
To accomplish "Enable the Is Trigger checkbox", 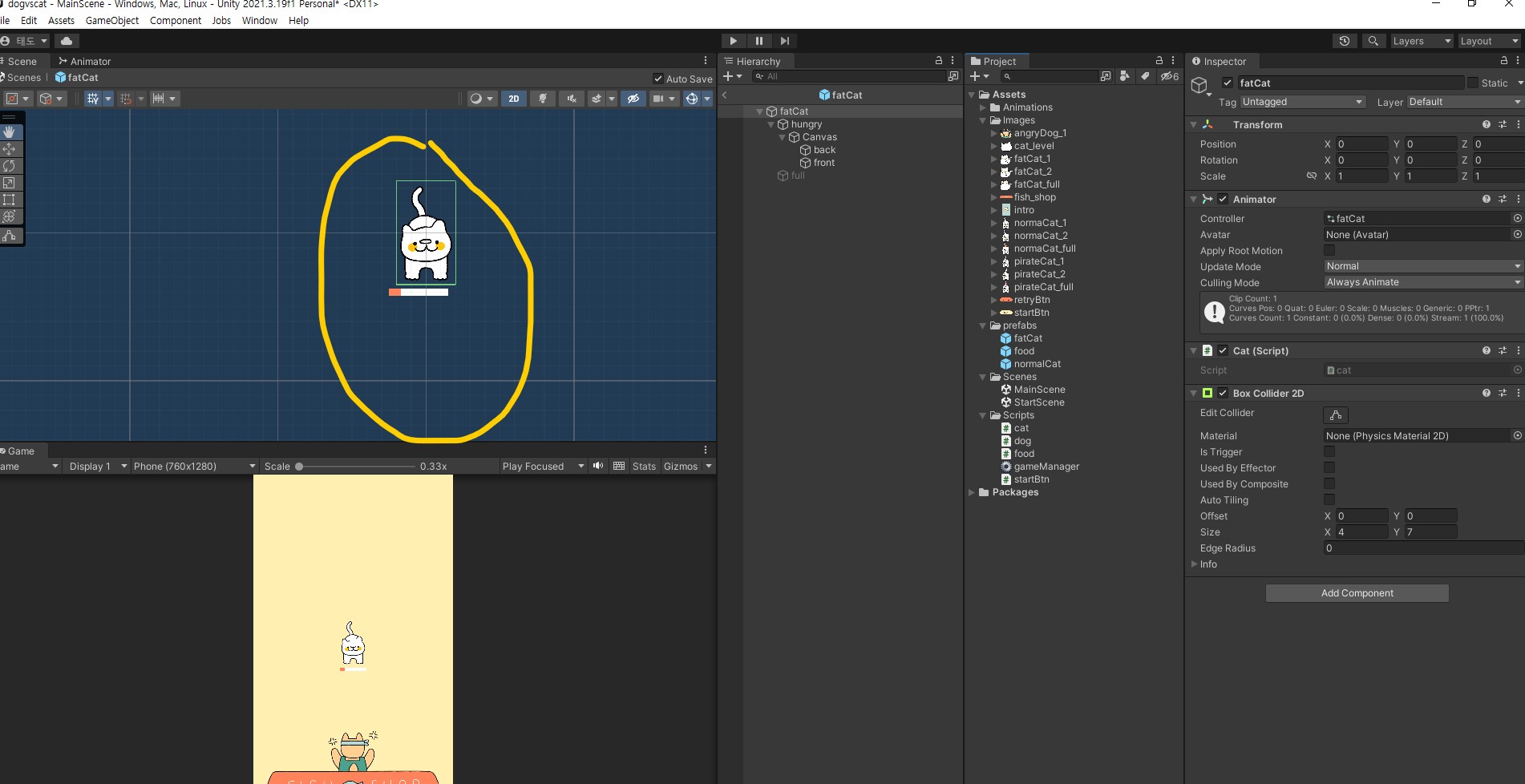I will click(x=1329, y=452).
